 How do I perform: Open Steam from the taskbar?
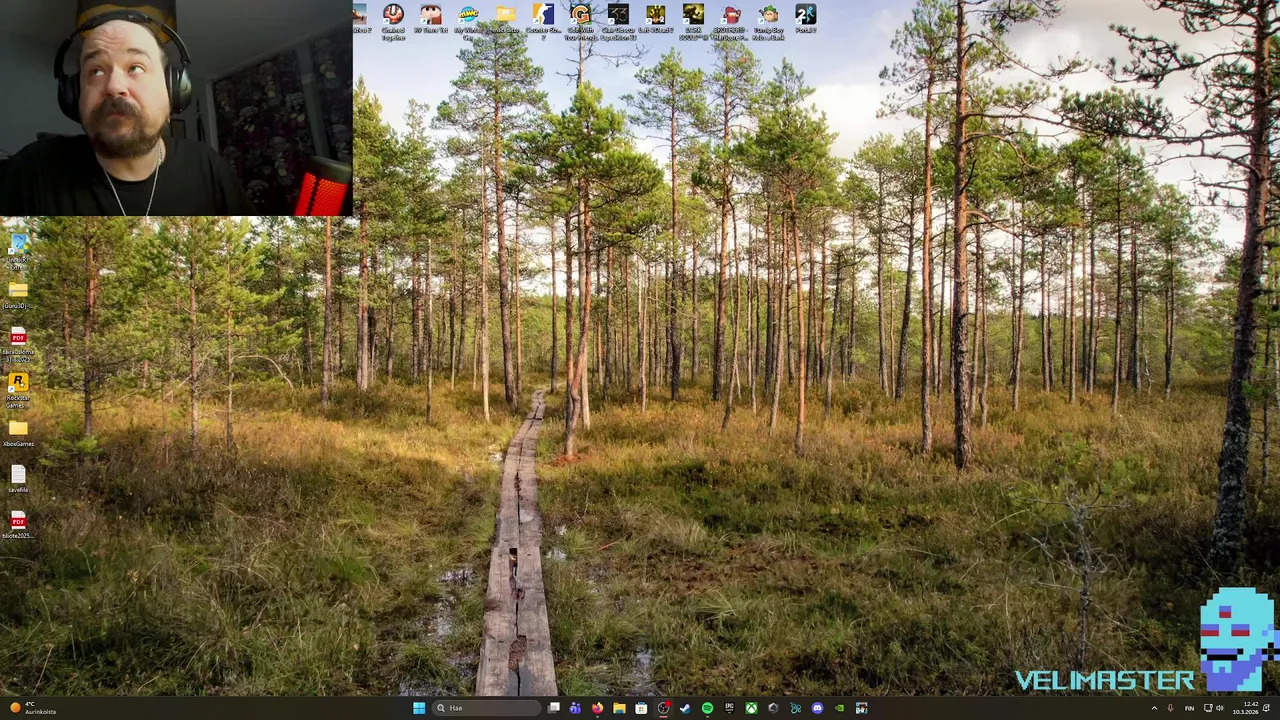coord(685,708)
